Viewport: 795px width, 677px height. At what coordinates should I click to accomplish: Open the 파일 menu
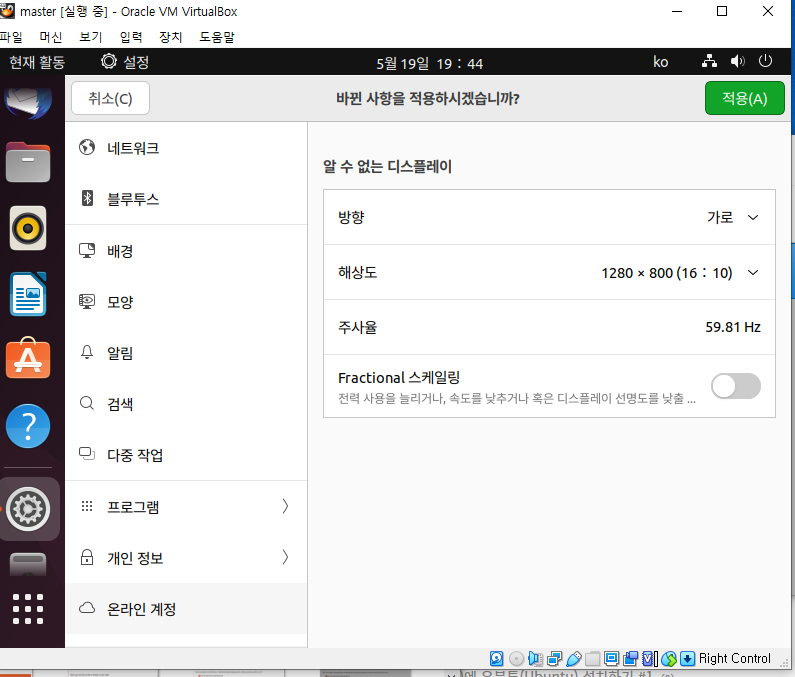[11, 37]
